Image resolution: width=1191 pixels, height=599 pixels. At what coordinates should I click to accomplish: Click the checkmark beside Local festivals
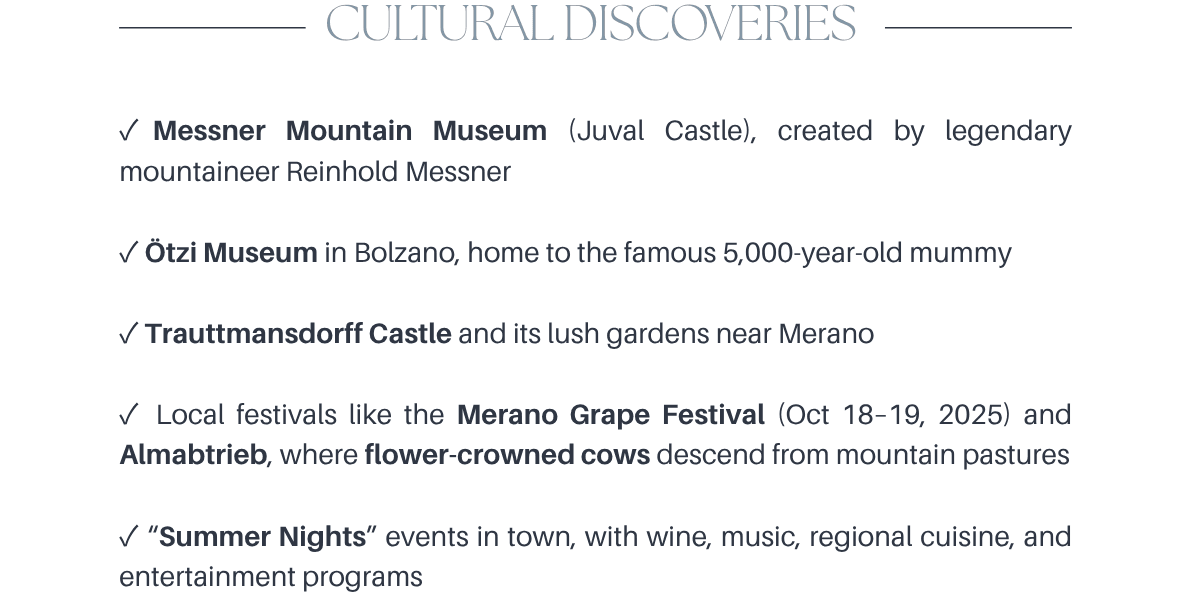pos(128,415)
